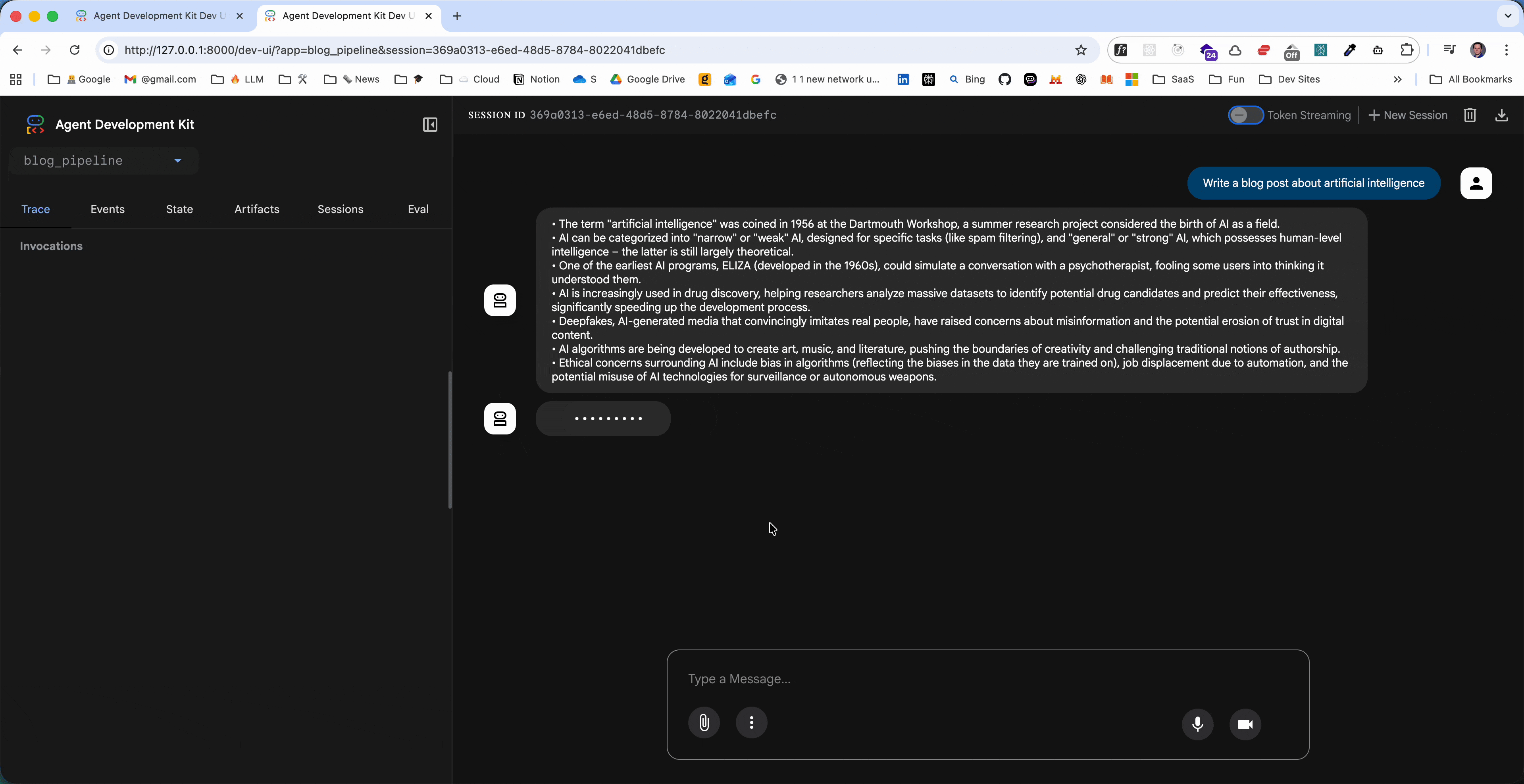Start a New Session
Image resolution: width=1524 pixels, height=784 pixels.
(x=1408, y=115)
